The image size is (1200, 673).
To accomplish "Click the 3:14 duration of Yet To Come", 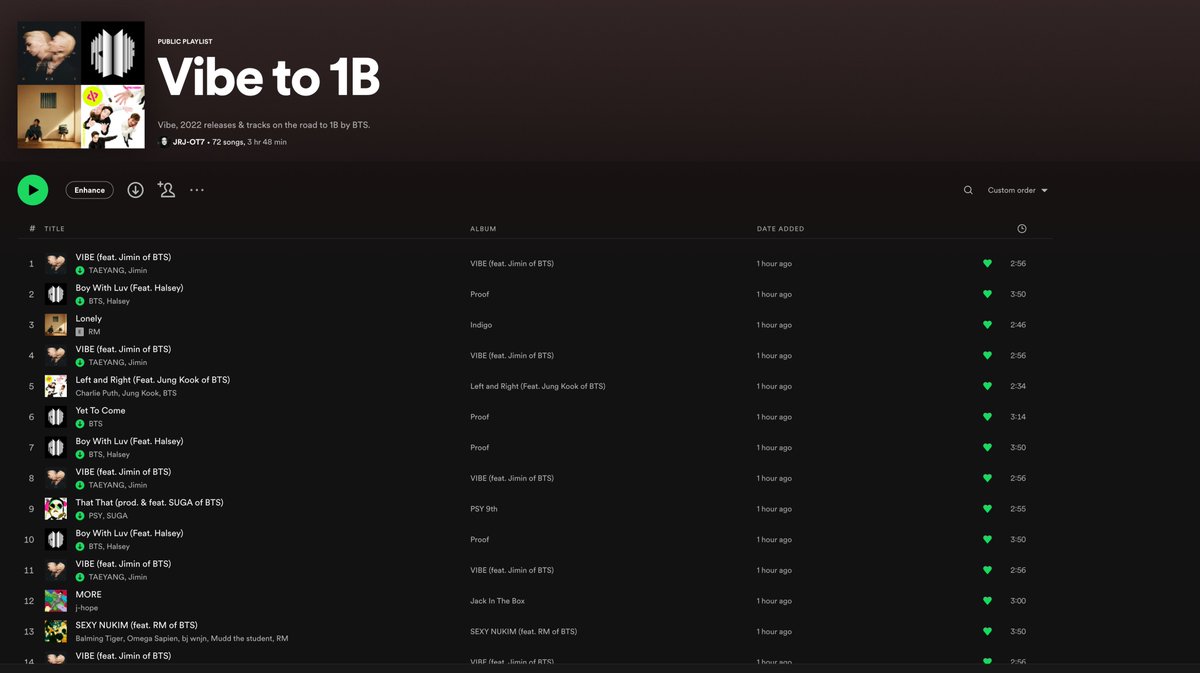I will [x=1018, y=417].
